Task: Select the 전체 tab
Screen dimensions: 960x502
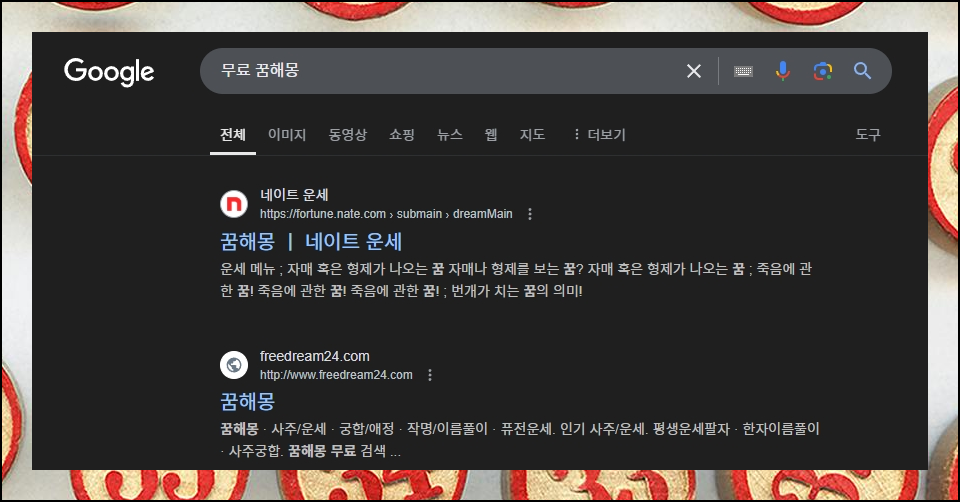Action: click(233, 135)
